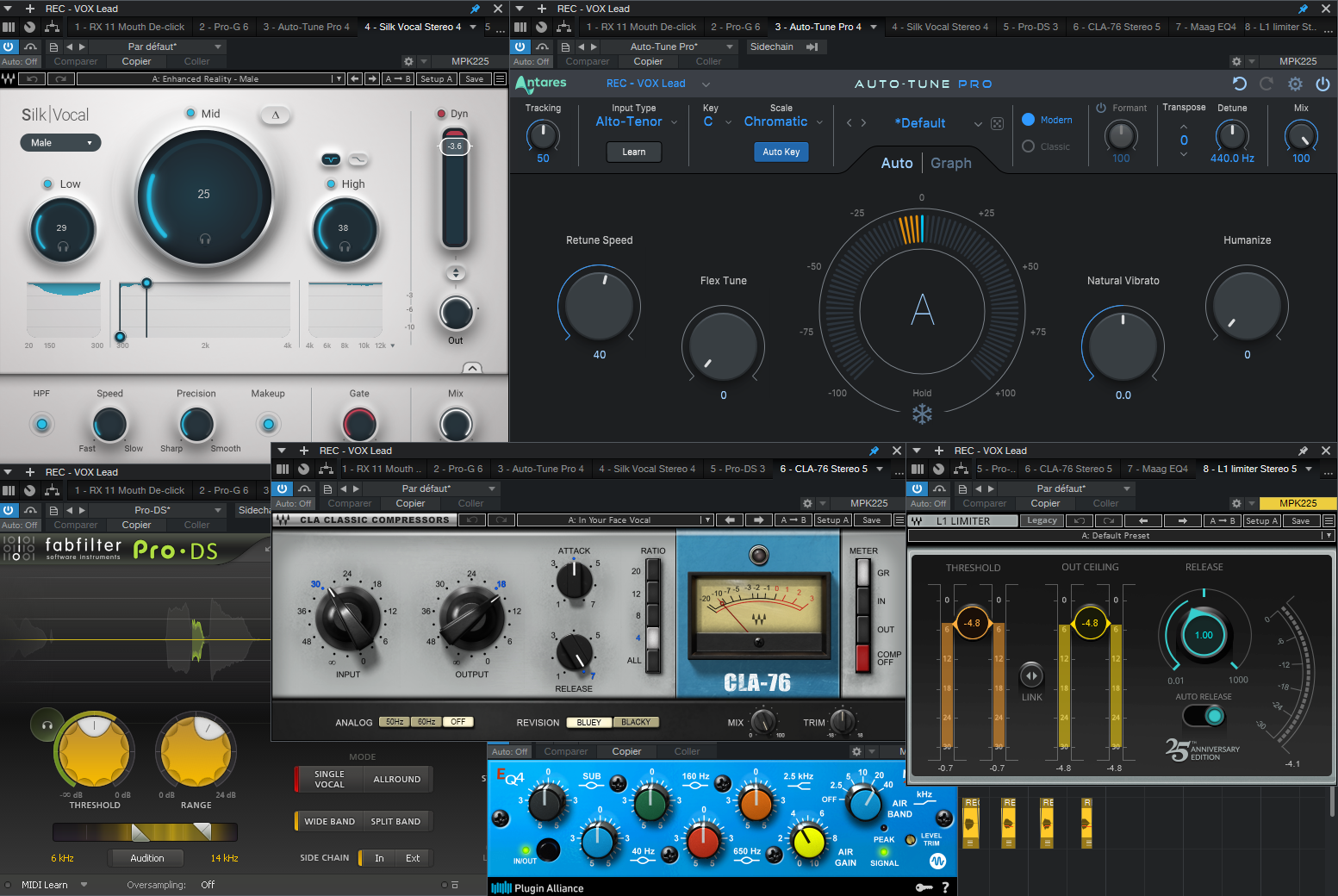Click the Pro-DS headphone audition icon
Image resolution: width=1338 pixels, height=896 pixels.
coord(47,725)
